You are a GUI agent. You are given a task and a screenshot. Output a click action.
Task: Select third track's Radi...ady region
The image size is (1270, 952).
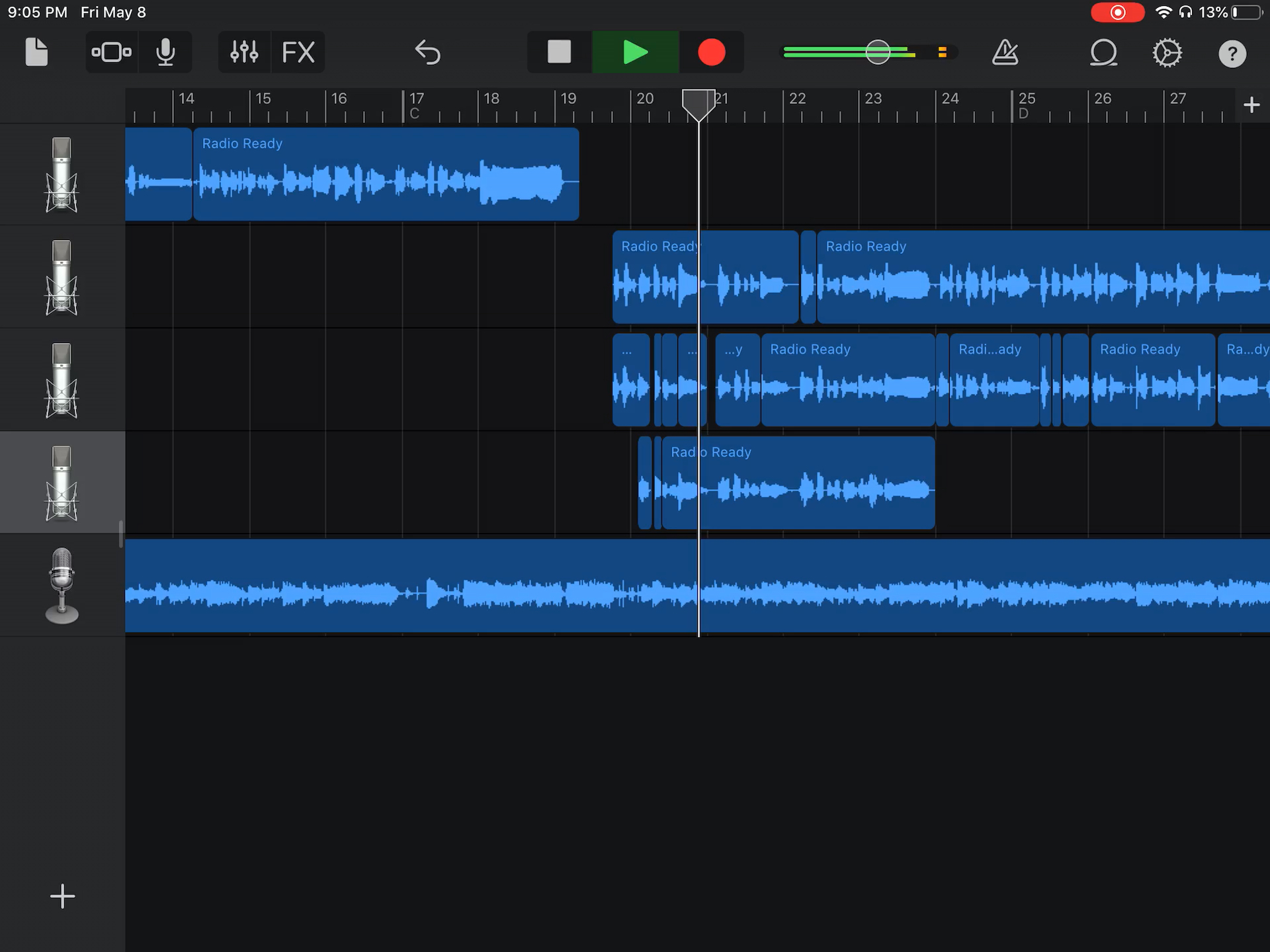994,380
